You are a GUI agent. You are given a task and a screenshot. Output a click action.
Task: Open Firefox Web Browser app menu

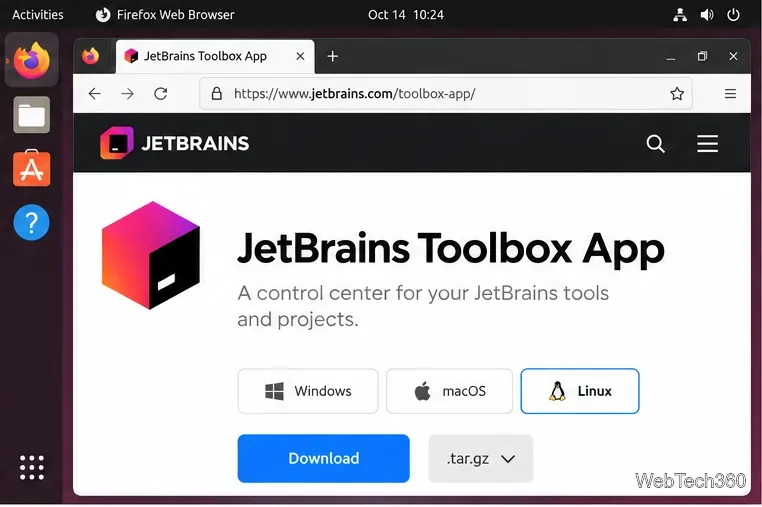165,15
